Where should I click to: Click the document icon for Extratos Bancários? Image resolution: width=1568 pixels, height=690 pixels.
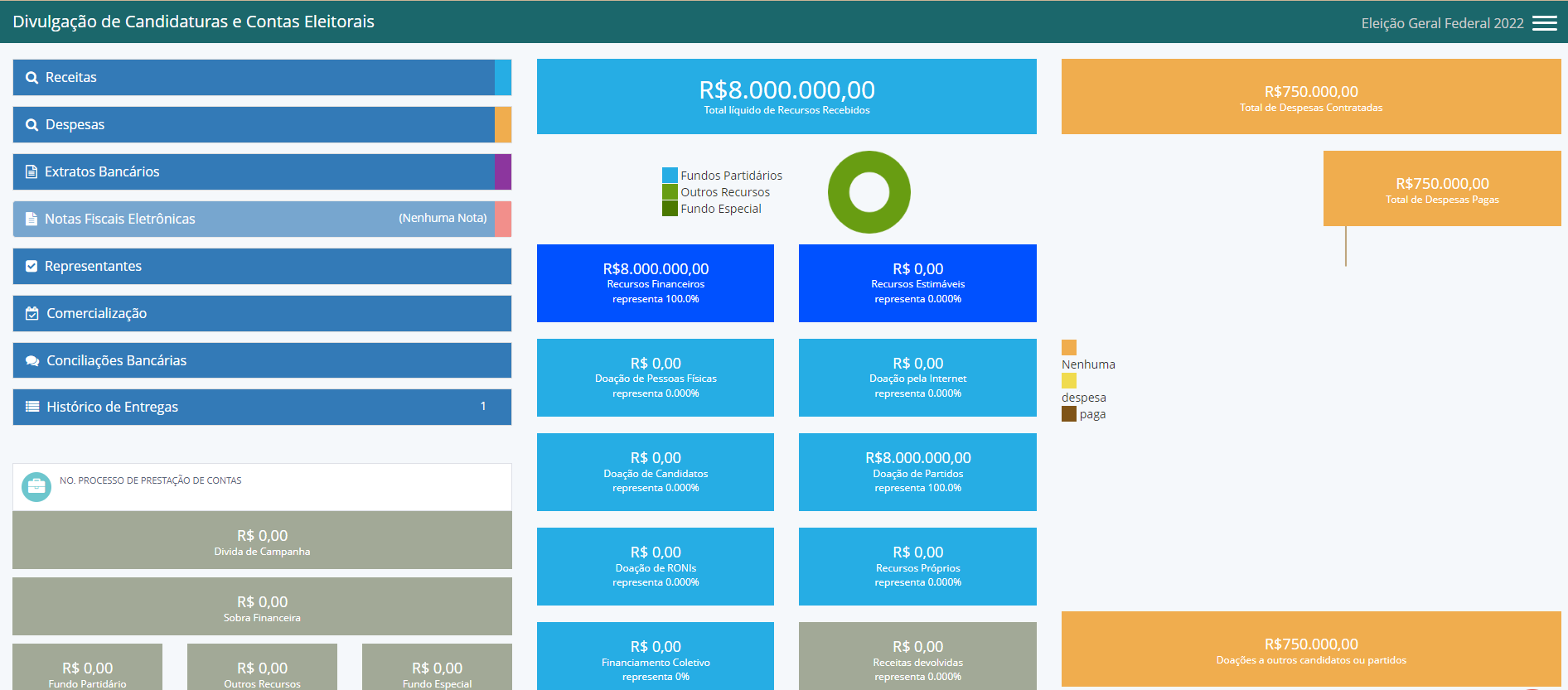click(x=31, y=172)
